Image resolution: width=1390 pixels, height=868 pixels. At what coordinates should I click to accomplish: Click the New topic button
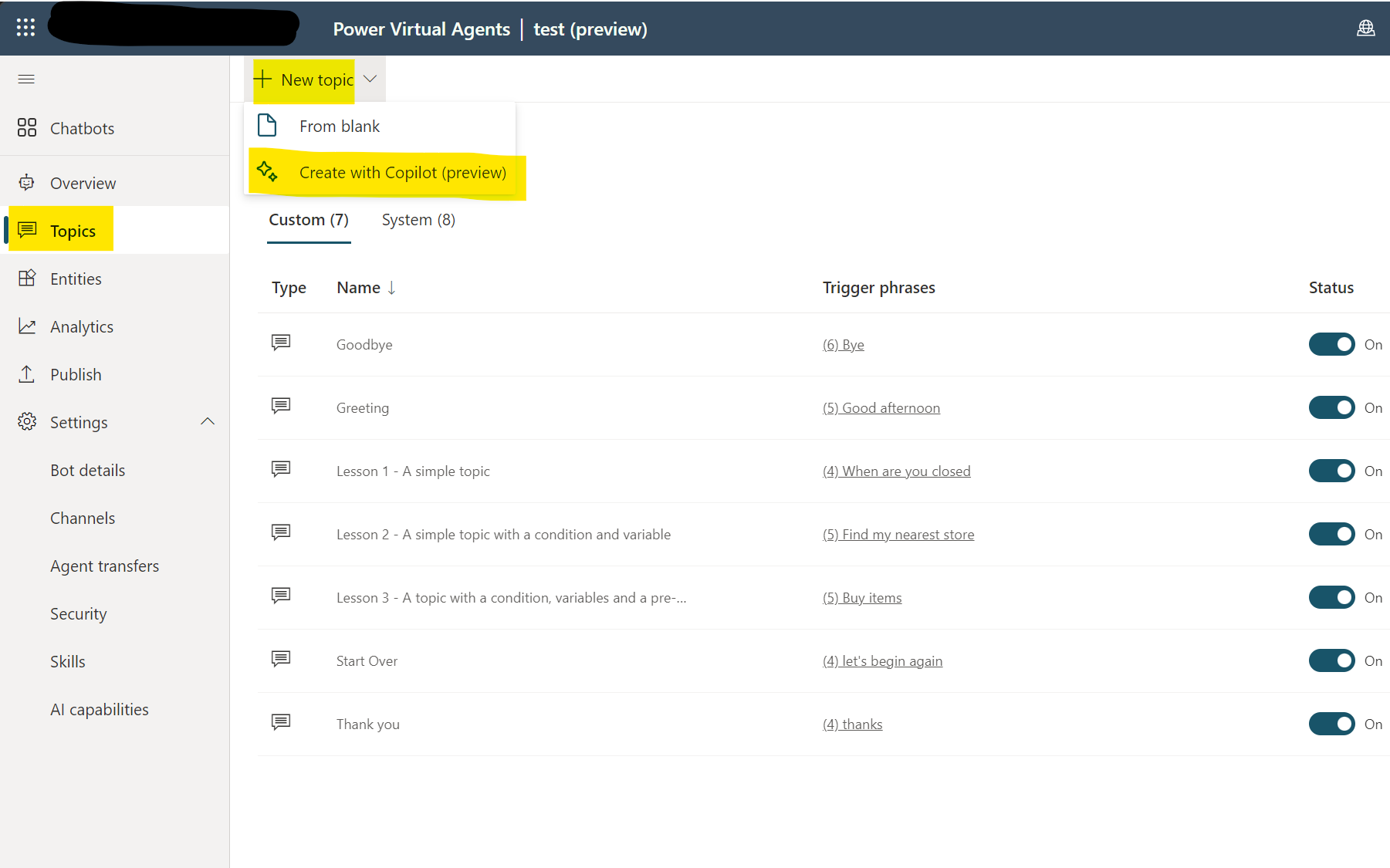304,79
